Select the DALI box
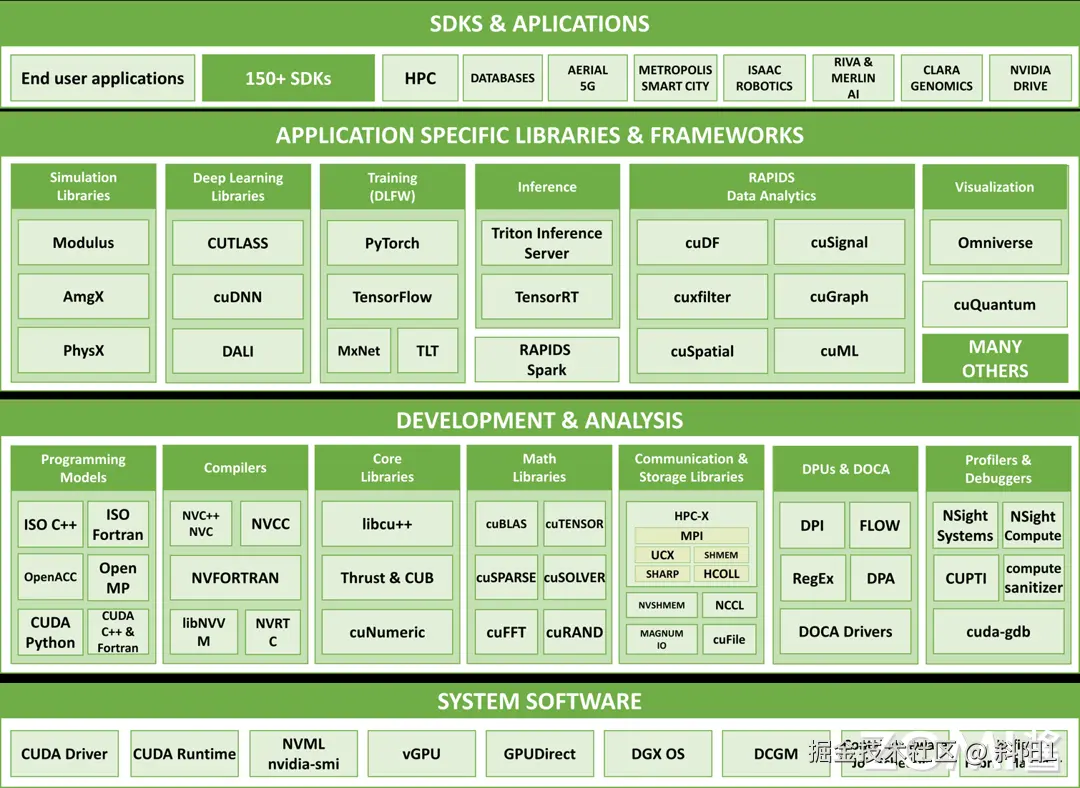 (x=238, y=351)
